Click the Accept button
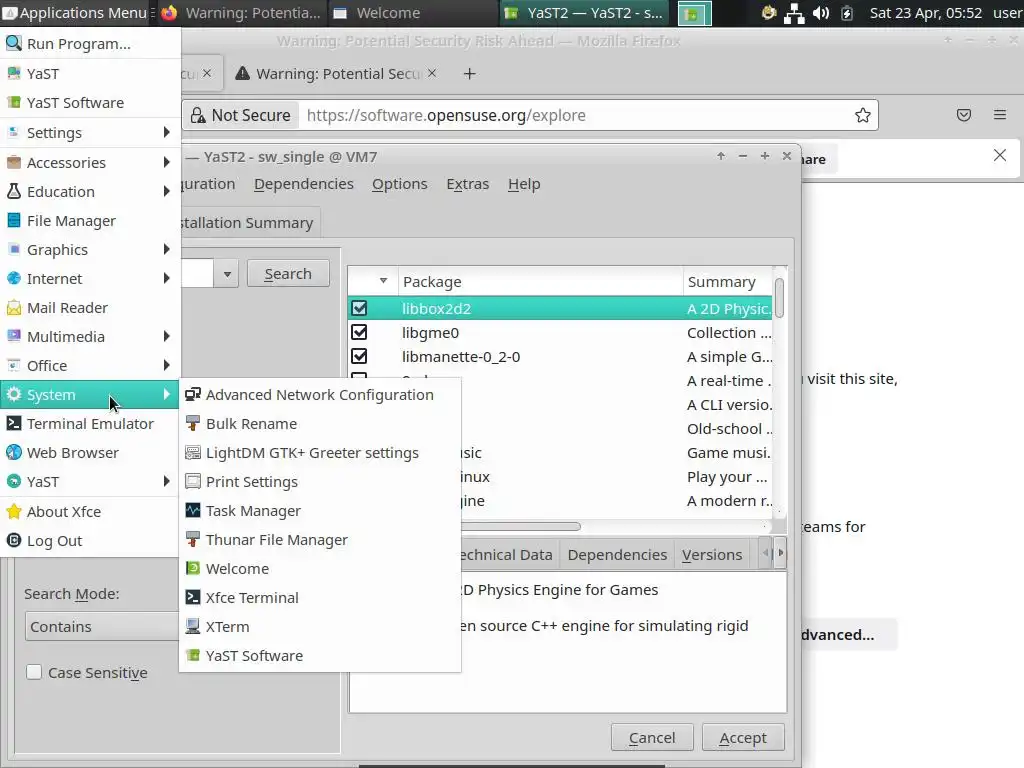The width and height of the screenshot is (1024, 768). pyautogui.click(x=743, y=737)
